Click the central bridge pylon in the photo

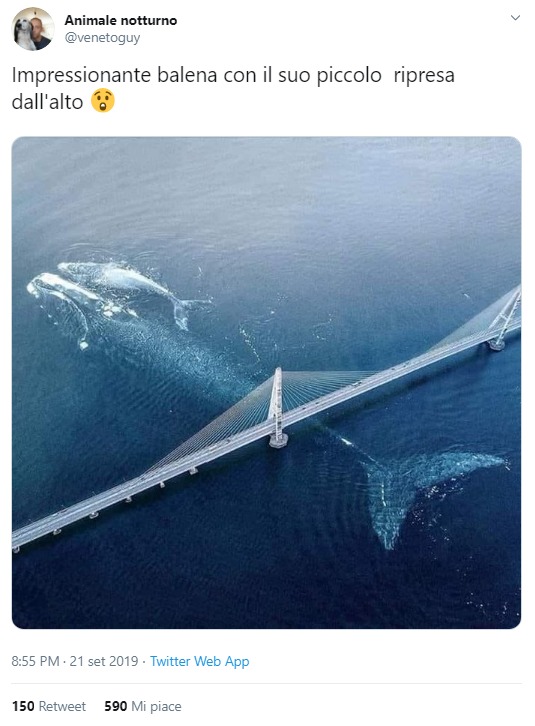(x=277, y=407)
